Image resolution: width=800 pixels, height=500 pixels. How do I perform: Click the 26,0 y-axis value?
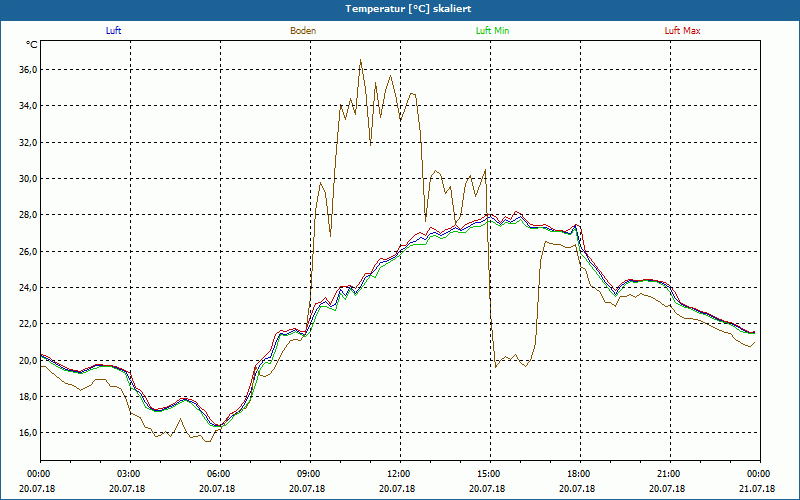tap(29, 252)
